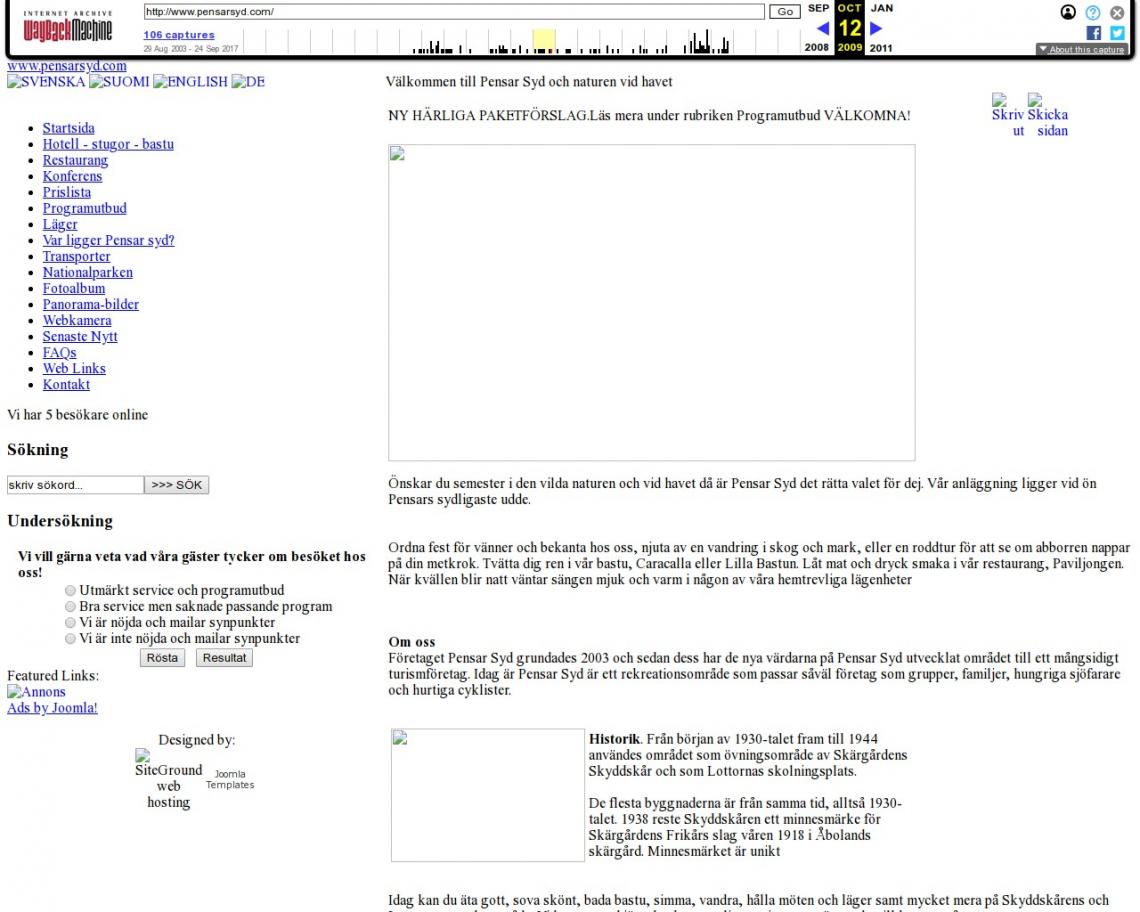Switch language to SUOMI
1140x912 pixels.
click(x=119, y=81)
